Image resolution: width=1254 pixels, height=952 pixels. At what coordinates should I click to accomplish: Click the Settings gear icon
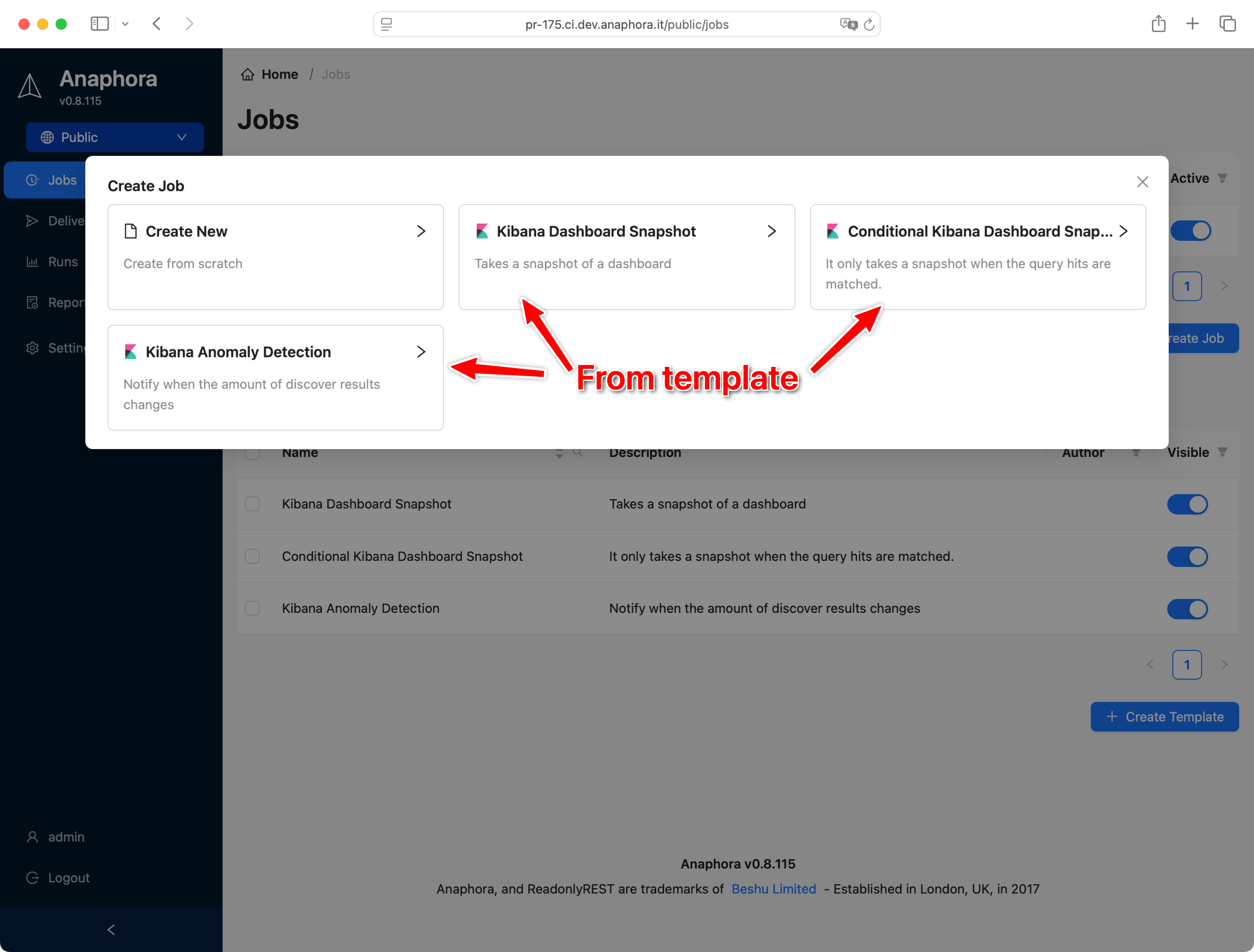(32, 347)
